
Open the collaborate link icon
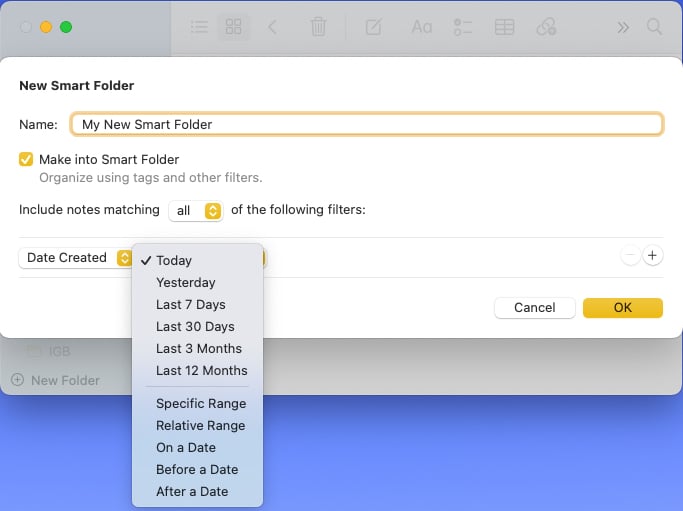[546, 27]
